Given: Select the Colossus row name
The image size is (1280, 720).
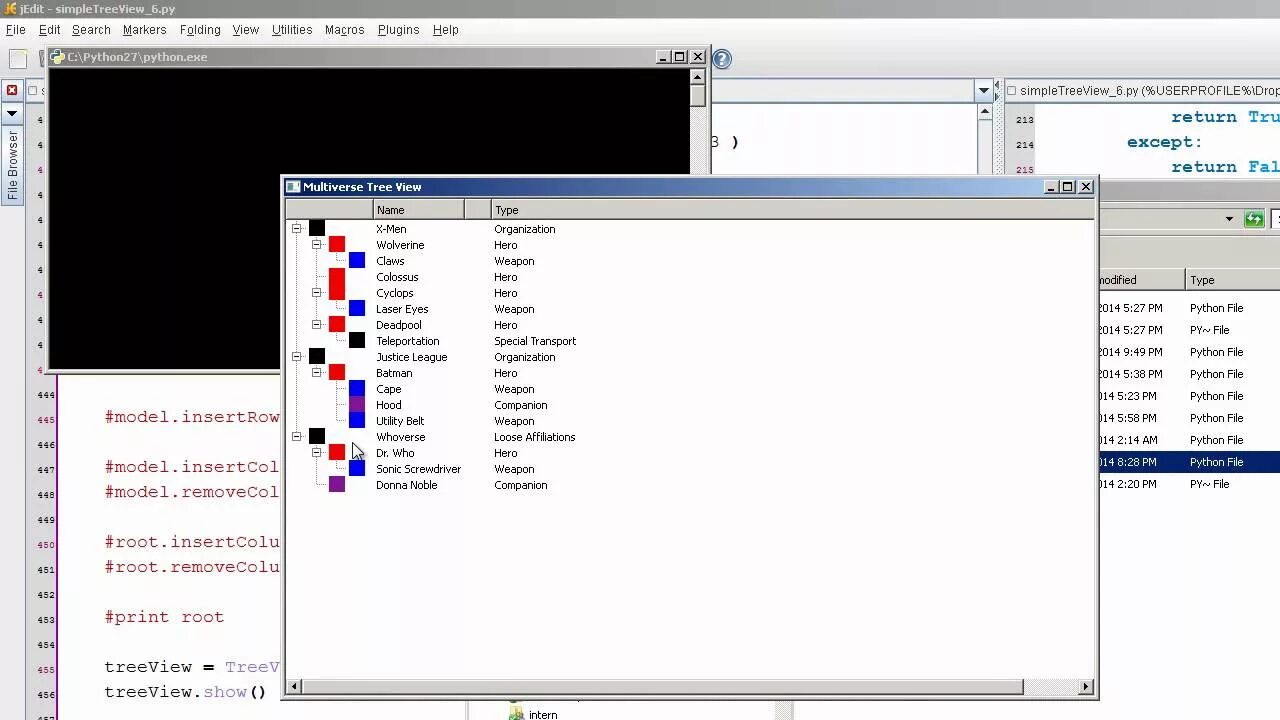Looking at the screenshot, I should click(397, 277).
